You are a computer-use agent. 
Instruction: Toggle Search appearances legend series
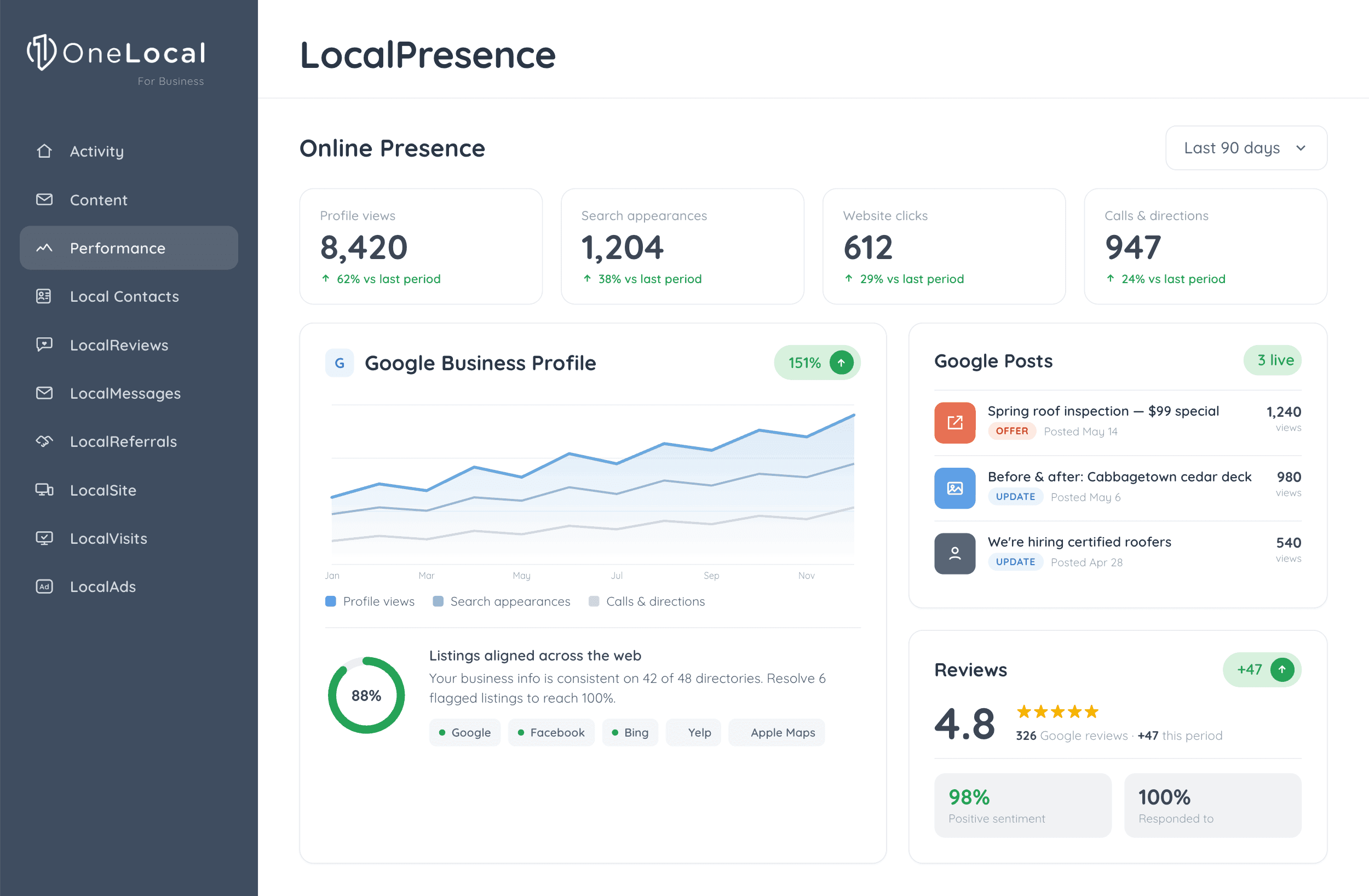tap(501, 601)
